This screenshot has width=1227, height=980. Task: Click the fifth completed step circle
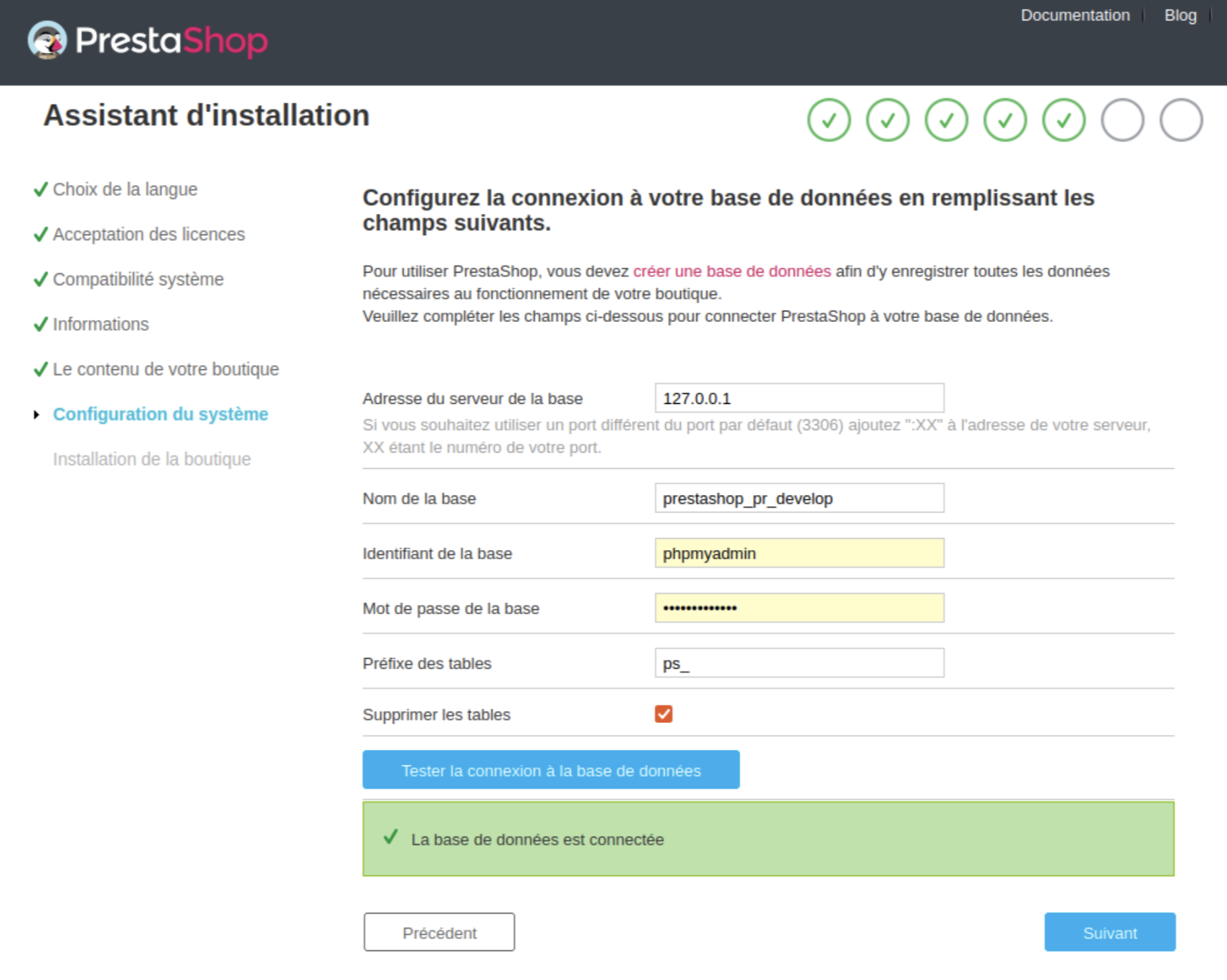[x=1064, y=120]
